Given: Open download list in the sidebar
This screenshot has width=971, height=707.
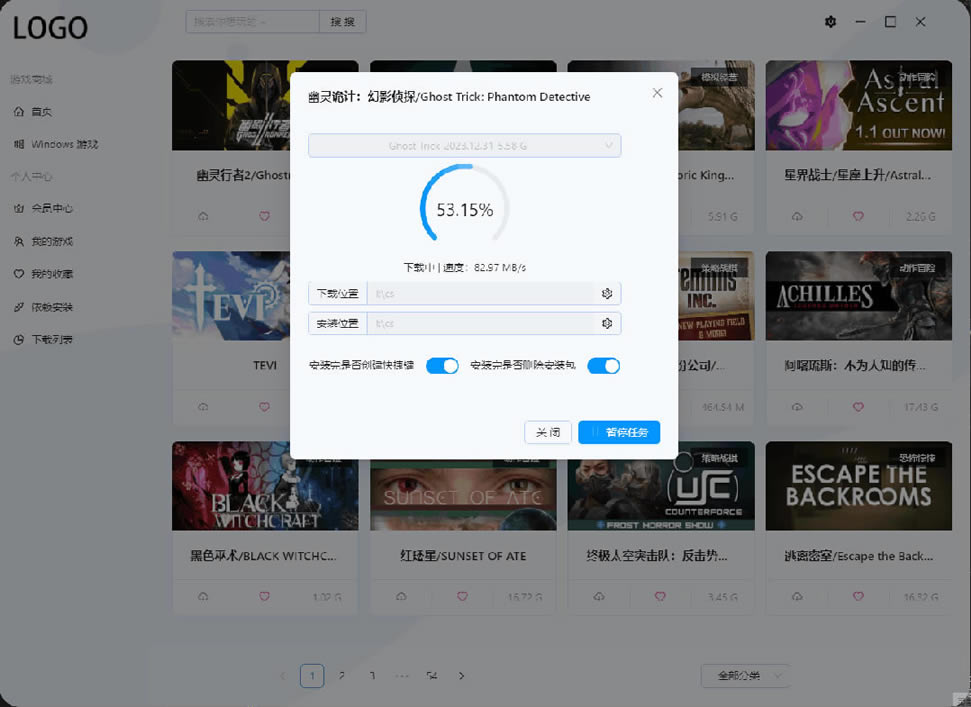Looking at the screenshot, I should point(43,340).
